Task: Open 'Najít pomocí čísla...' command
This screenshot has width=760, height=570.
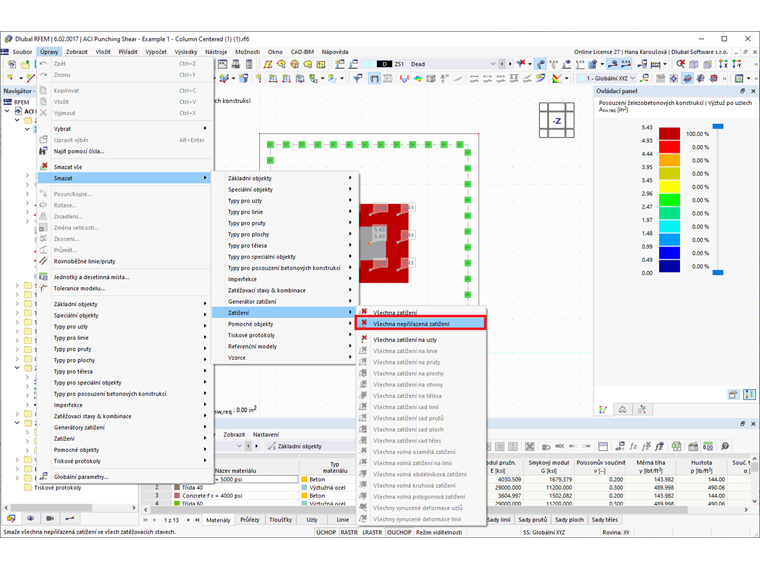Action: coord(79,151)
